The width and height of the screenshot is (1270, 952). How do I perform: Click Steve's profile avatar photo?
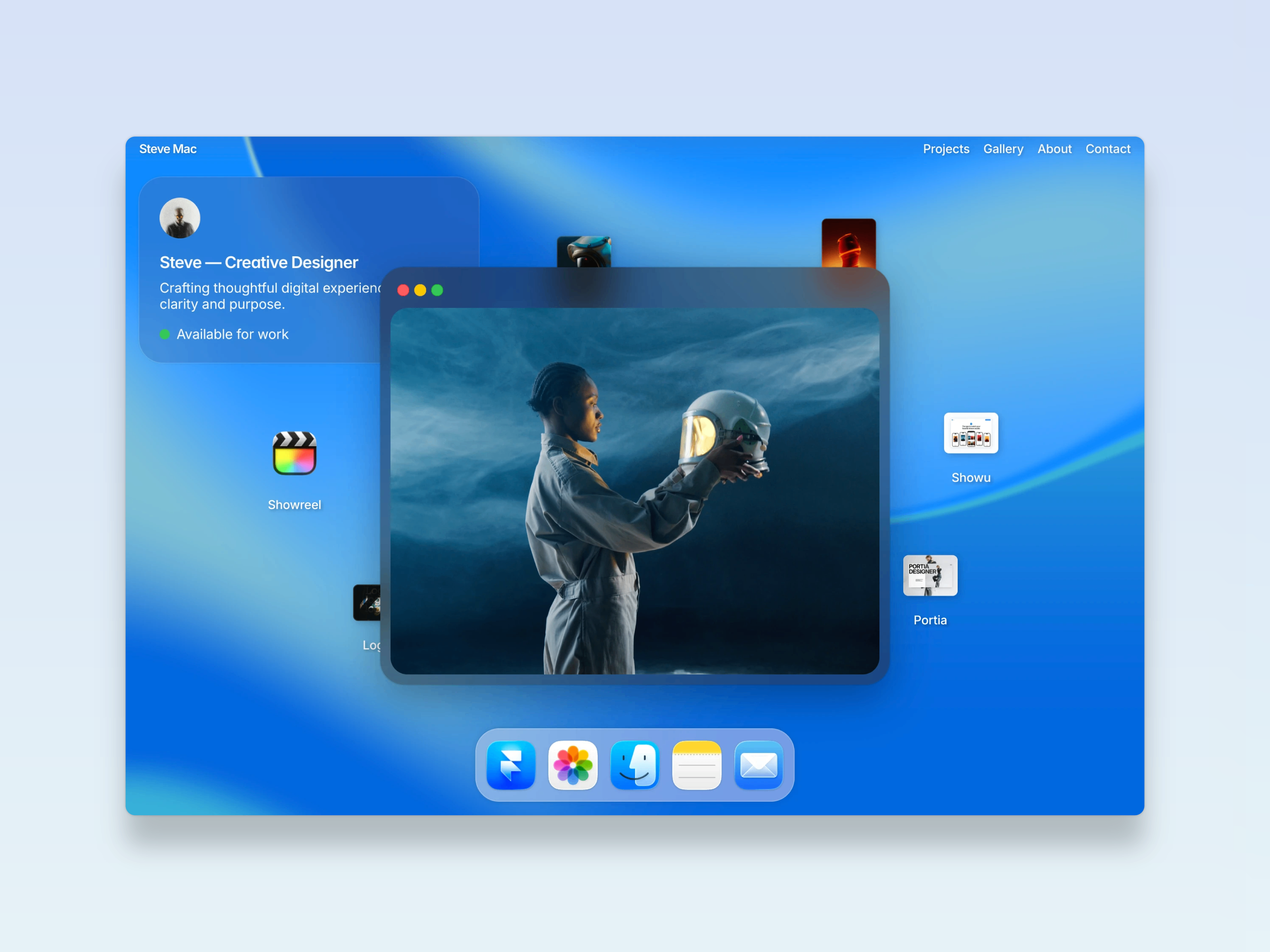(x=180, y=218)
